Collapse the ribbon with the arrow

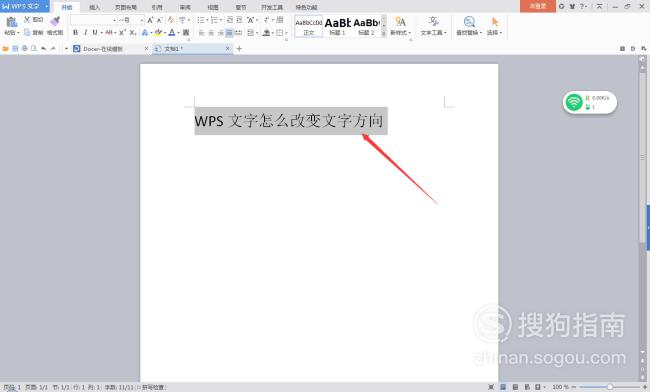pos(599,6)
